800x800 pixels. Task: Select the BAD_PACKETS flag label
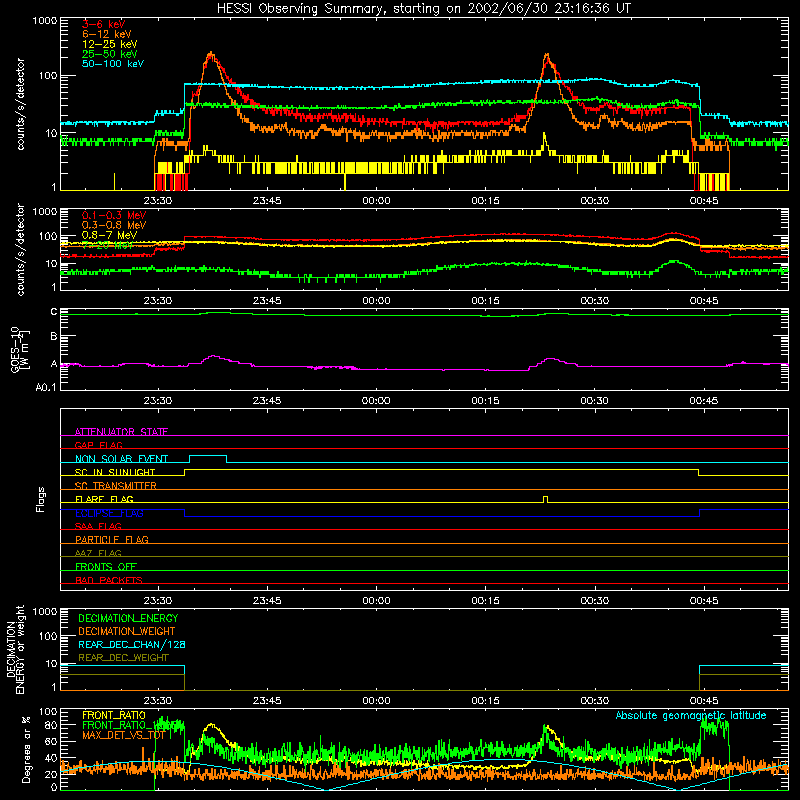click(x=109, y=580)
